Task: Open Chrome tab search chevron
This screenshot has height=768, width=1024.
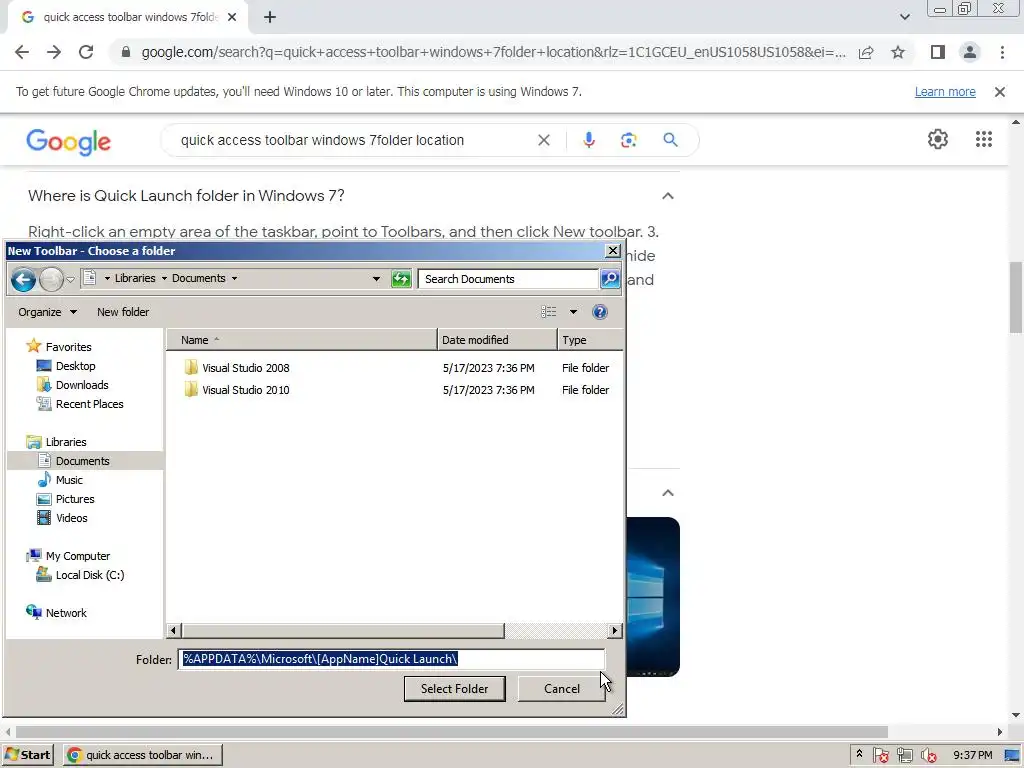Action: tap(904, 17)
